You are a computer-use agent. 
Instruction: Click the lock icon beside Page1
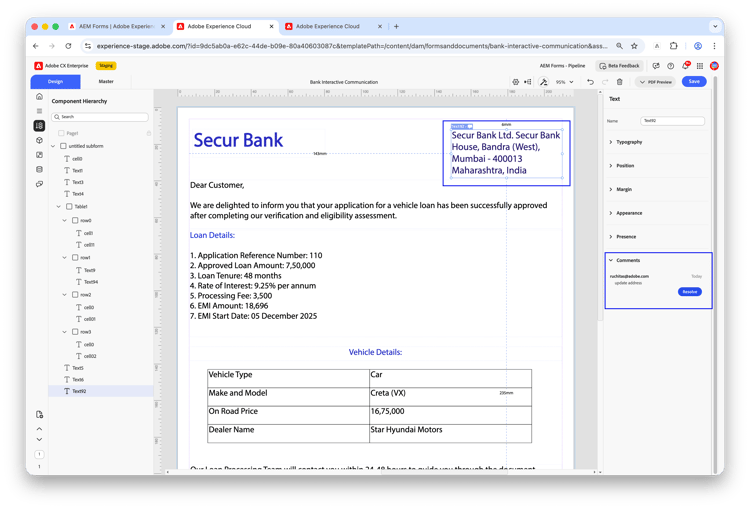149,133
